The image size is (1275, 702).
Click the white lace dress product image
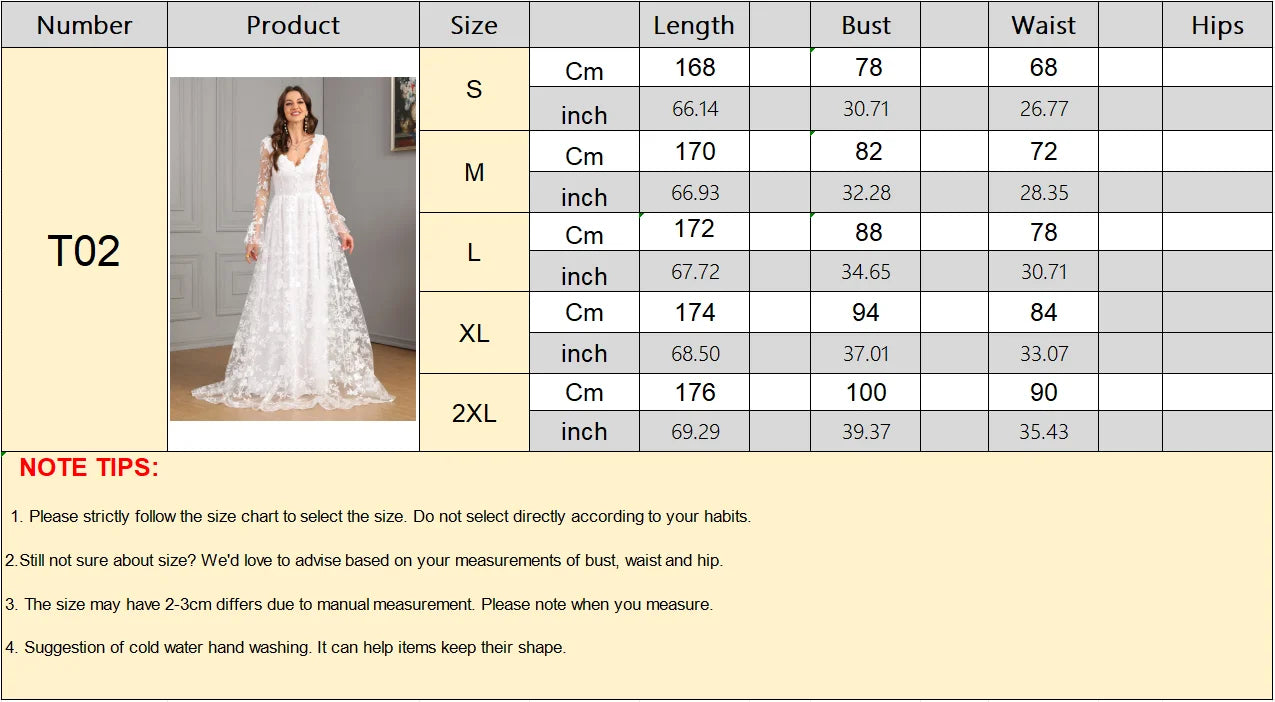pyautogui.click(x=293, y=249)
